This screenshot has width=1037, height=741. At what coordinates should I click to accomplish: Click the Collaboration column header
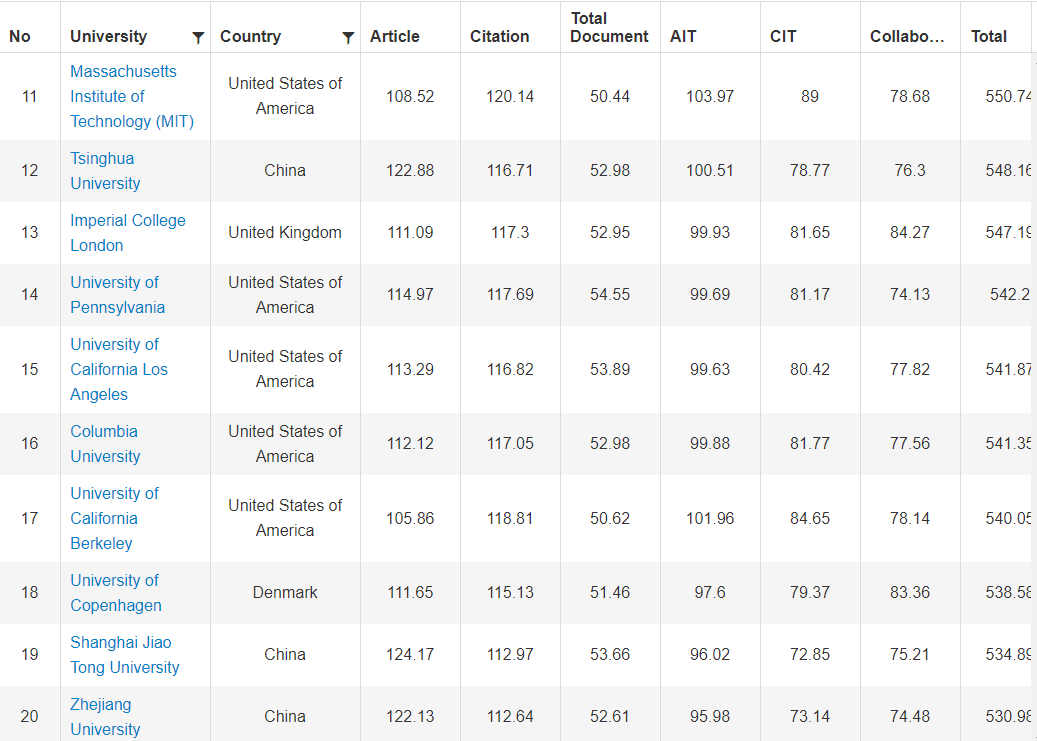tap(907, 36)
